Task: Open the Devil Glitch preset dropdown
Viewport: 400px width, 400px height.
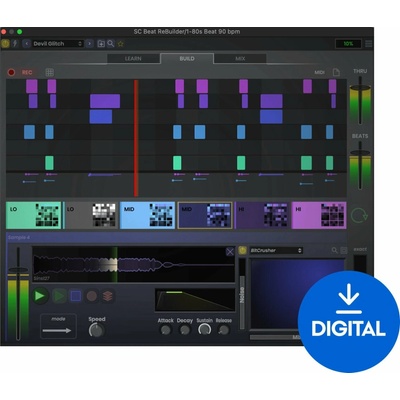Action: [57, 44]
